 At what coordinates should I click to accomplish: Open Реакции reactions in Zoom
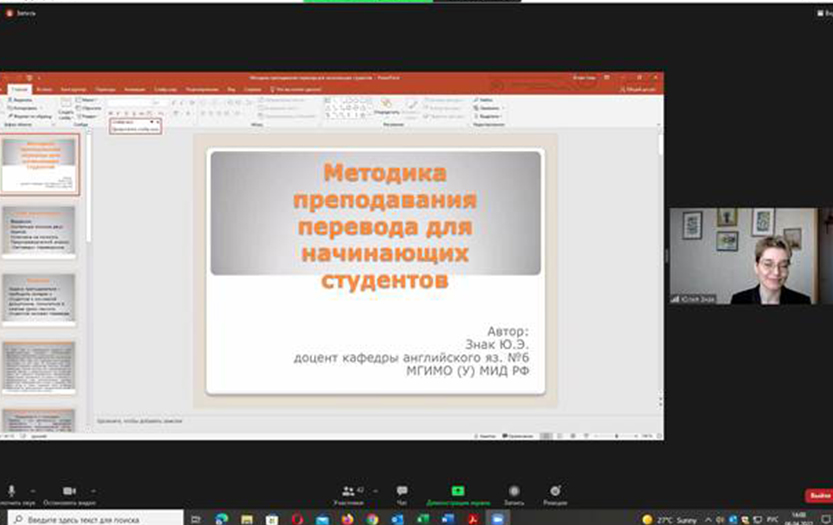(x=555, y=491)
